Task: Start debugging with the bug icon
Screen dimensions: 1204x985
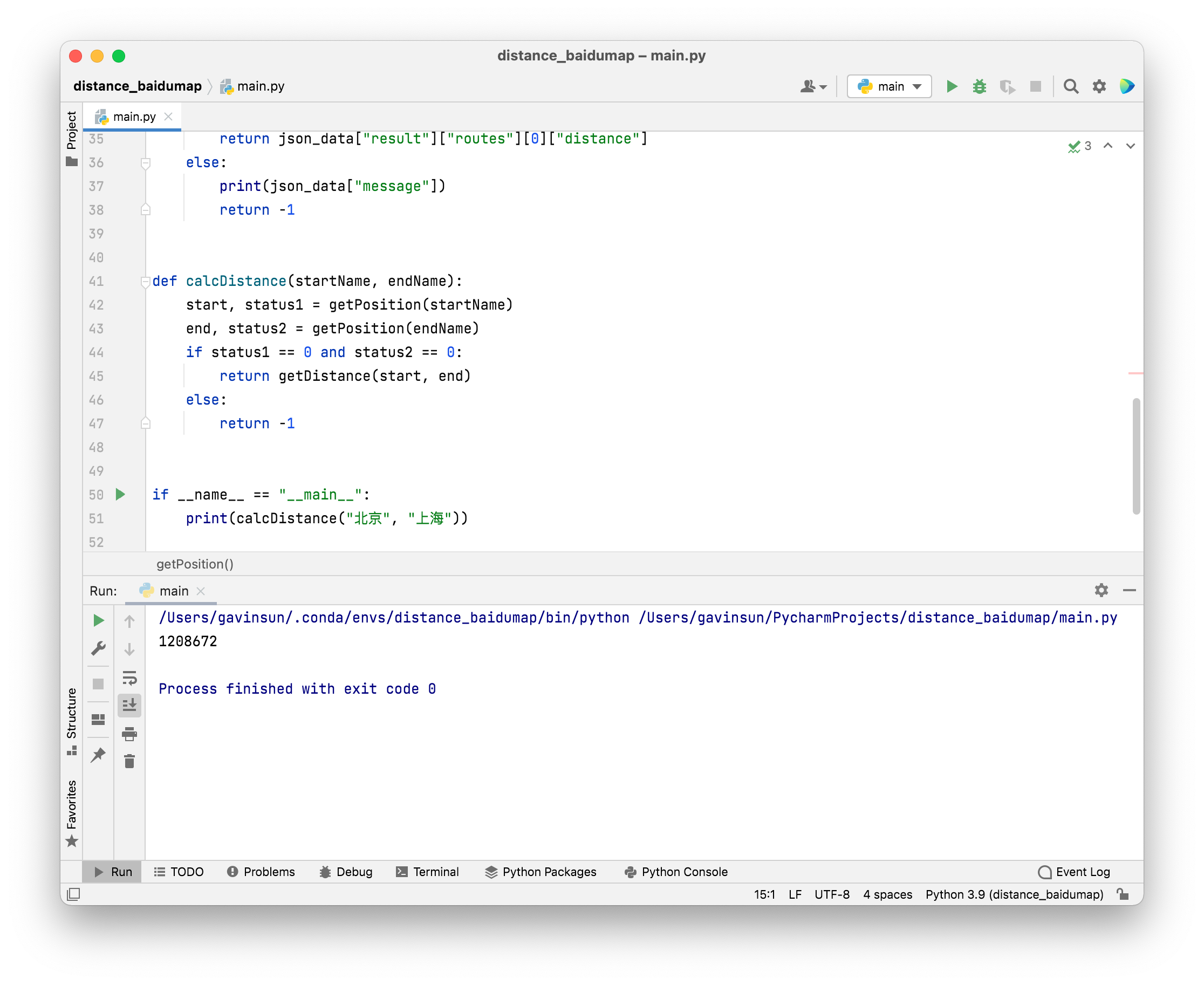Action: (979, 86)
